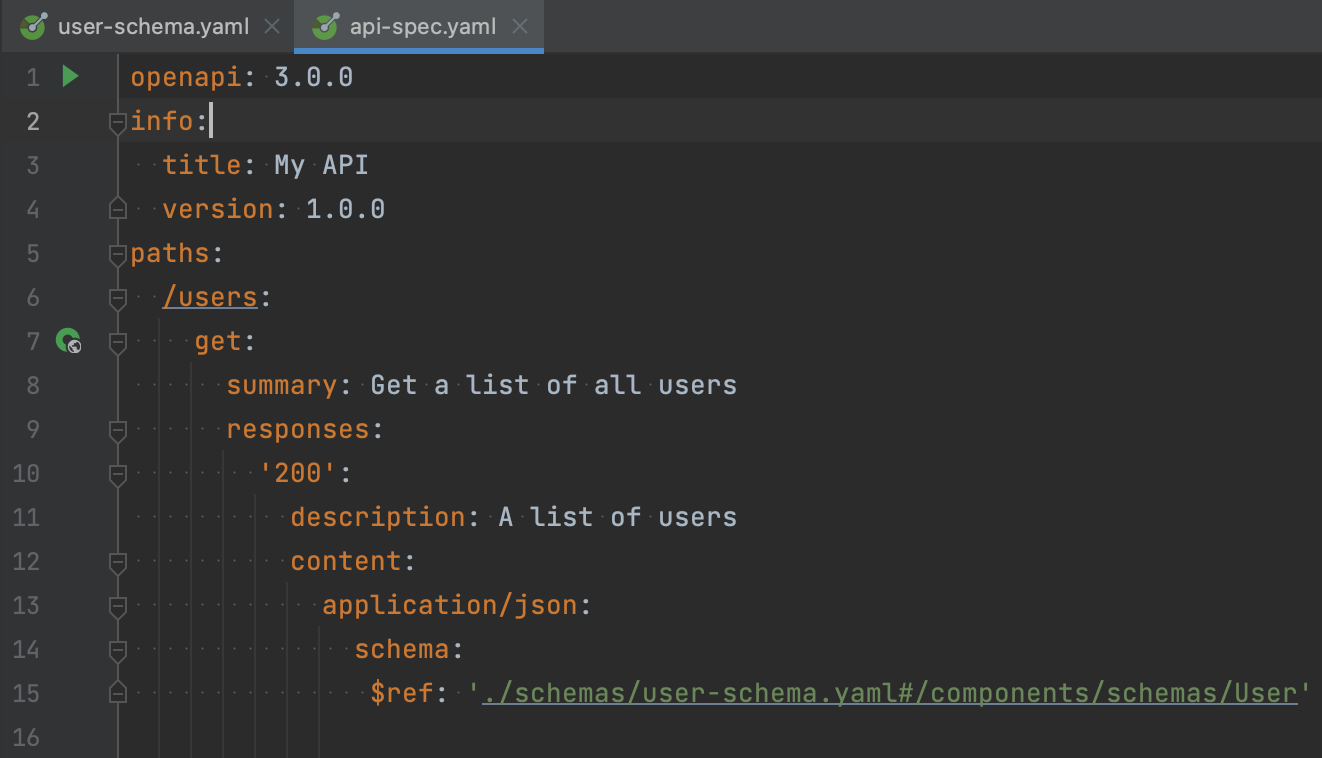Click line number 10 in the gutter
The image size is (1322, 758).
(26, 473)
